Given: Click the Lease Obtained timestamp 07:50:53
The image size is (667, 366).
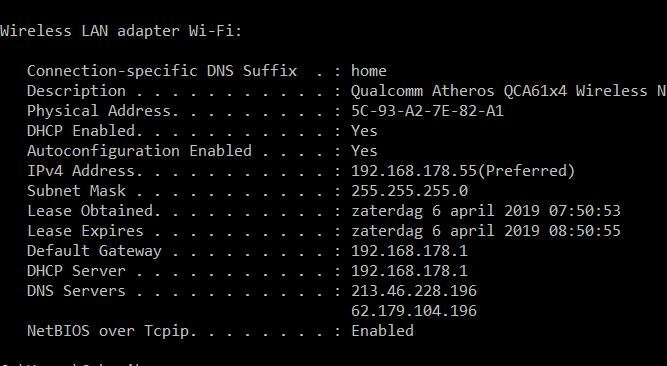Looking at the screenshot, I should pos(584,211).
